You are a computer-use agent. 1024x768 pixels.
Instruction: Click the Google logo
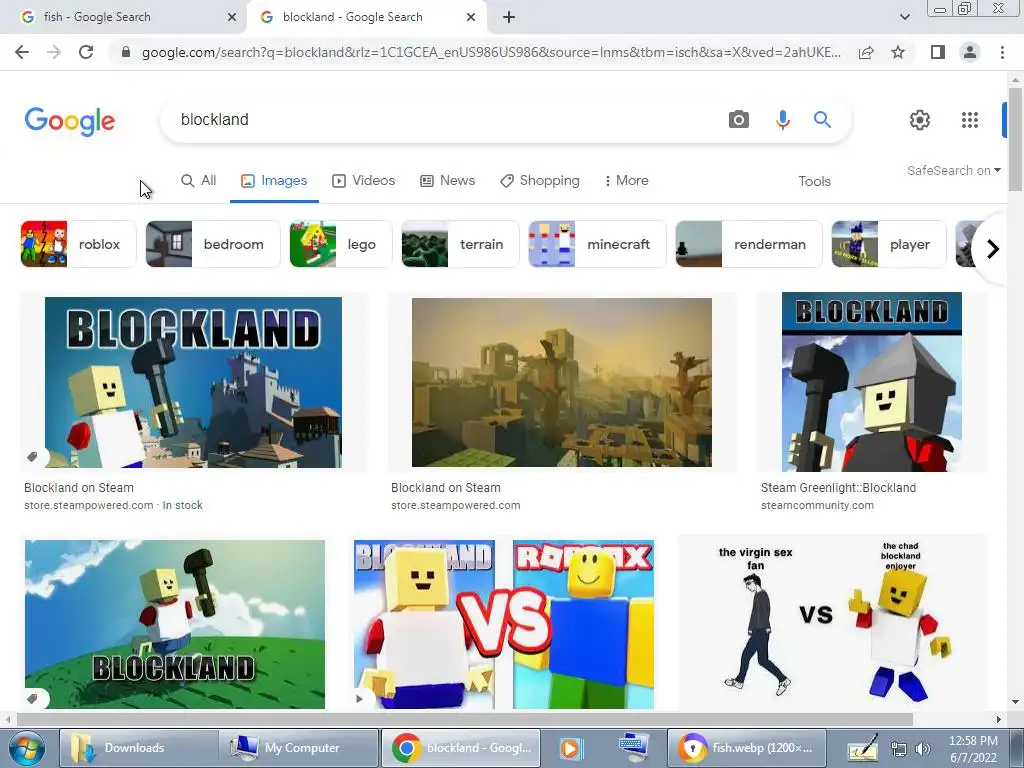pyautogui.click(x=70, y=121)
